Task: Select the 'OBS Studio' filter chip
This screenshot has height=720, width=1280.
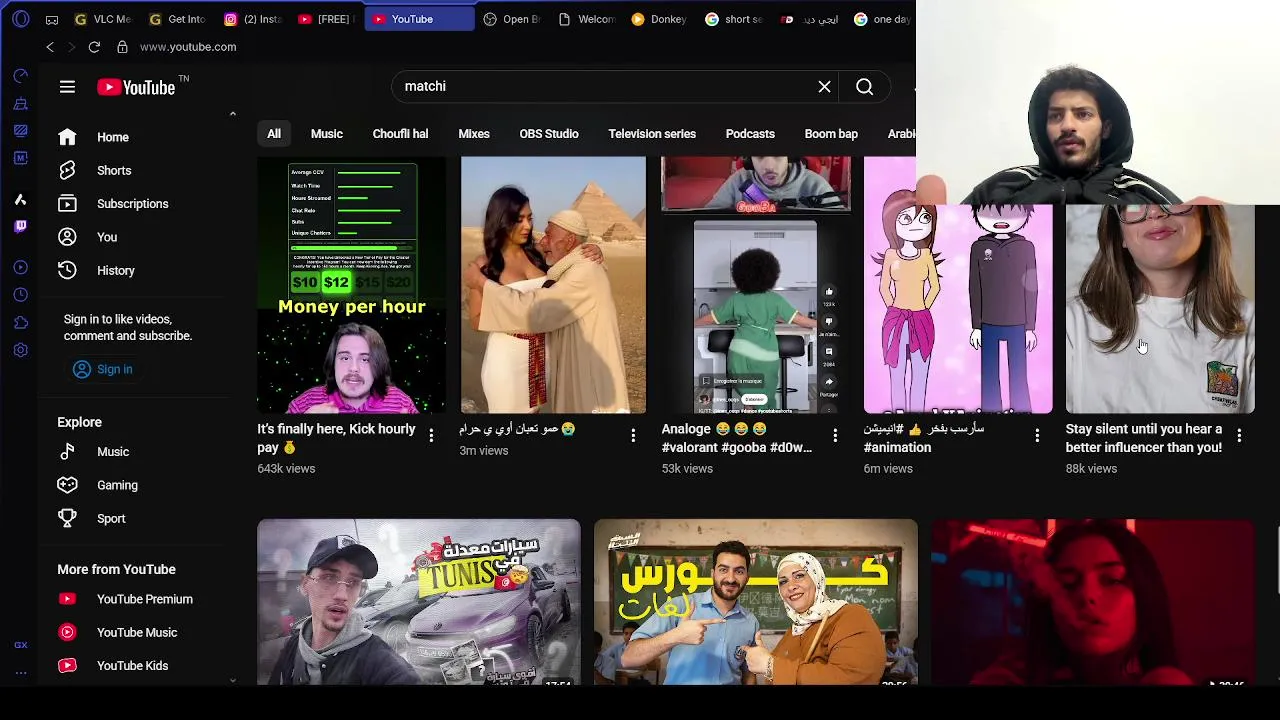Action: pos(549,134)
